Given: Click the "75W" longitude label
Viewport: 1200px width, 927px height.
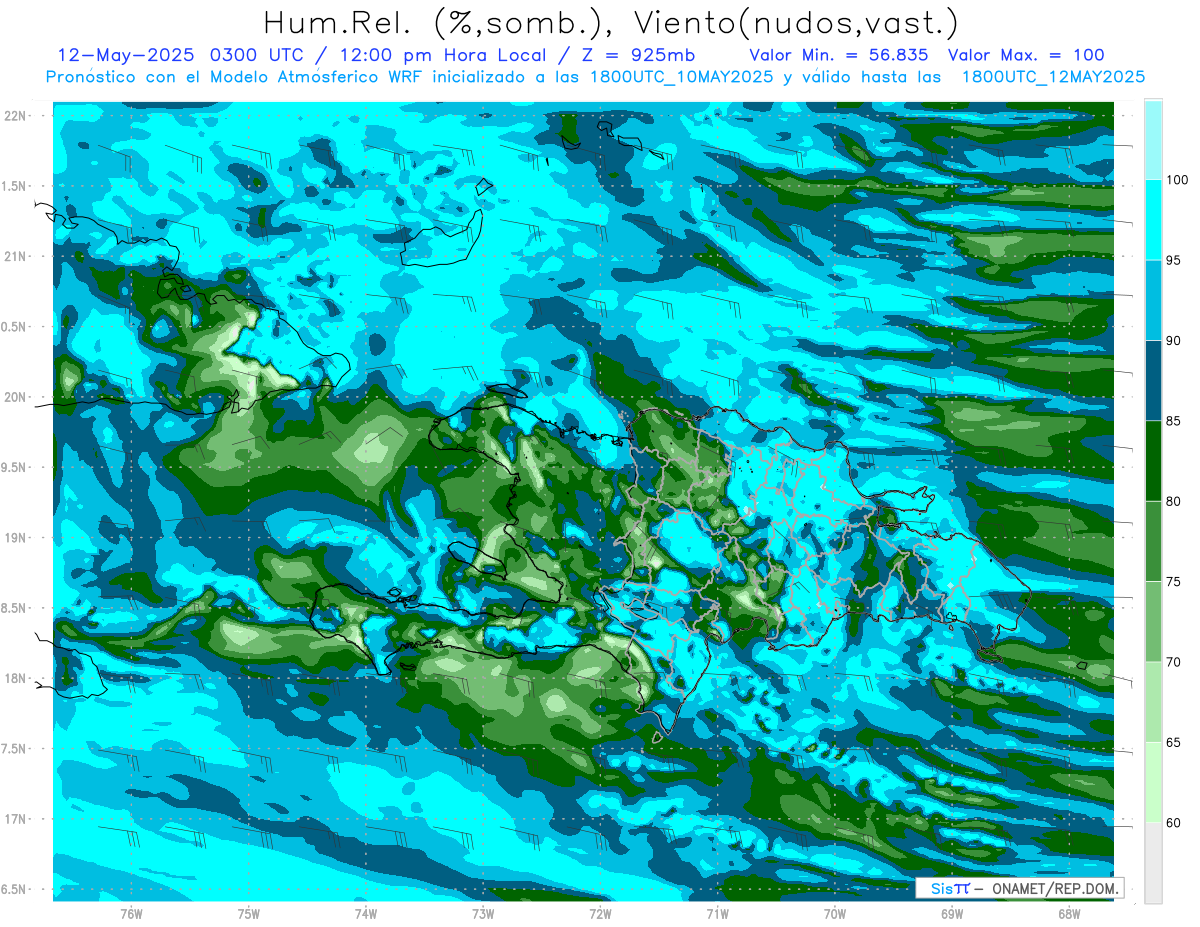Looking at the screenshot, I should point(249,914).
